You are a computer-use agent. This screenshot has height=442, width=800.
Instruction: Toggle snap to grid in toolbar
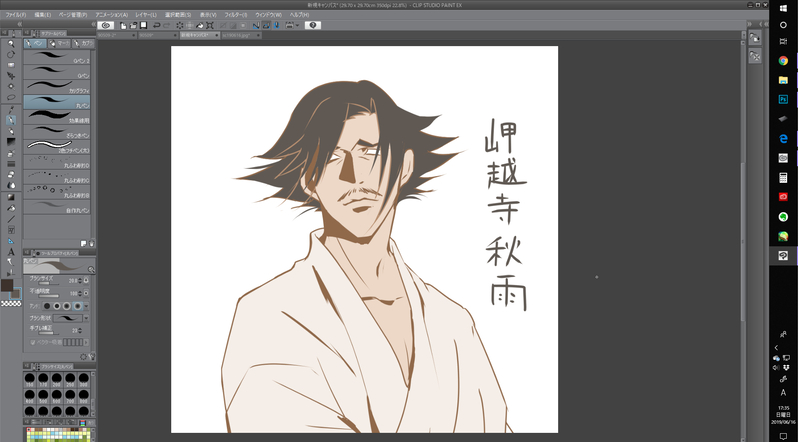coord(276,25)
